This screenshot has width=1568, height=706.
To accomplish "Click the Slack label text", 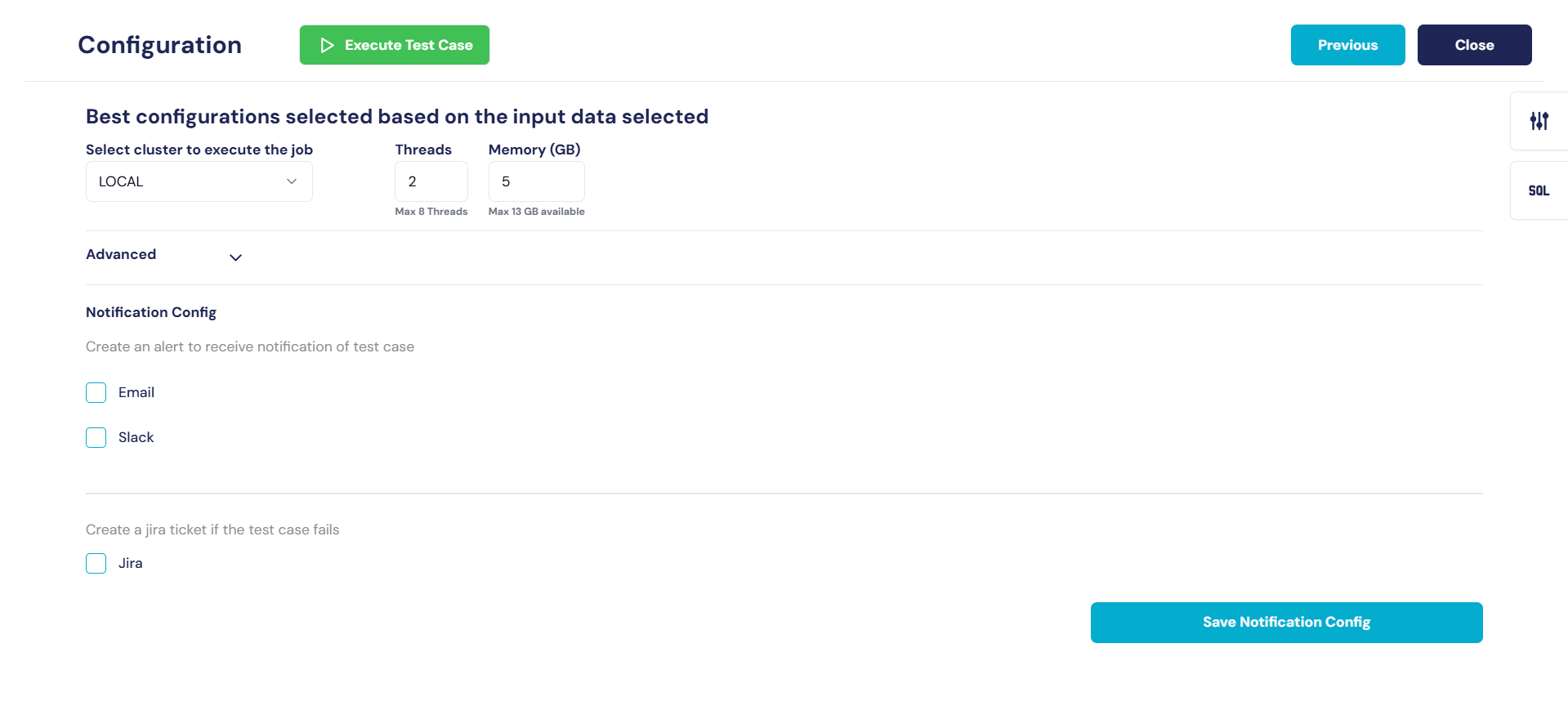I will (x=136, y=438).
